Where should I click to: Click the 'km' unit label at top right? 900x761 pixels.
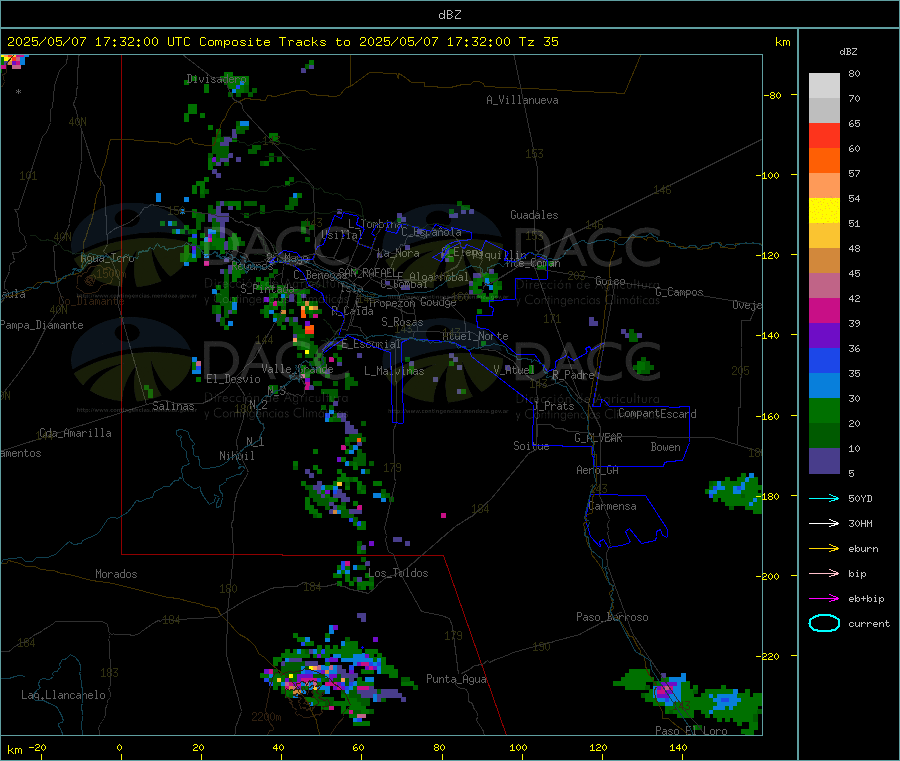pyautogui.click(x=782, y=42)
